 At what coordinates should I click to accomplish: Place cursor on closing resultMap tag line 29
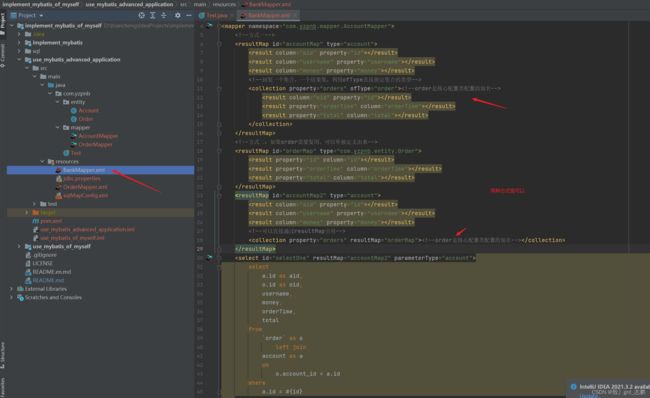[x=255, y=249]
